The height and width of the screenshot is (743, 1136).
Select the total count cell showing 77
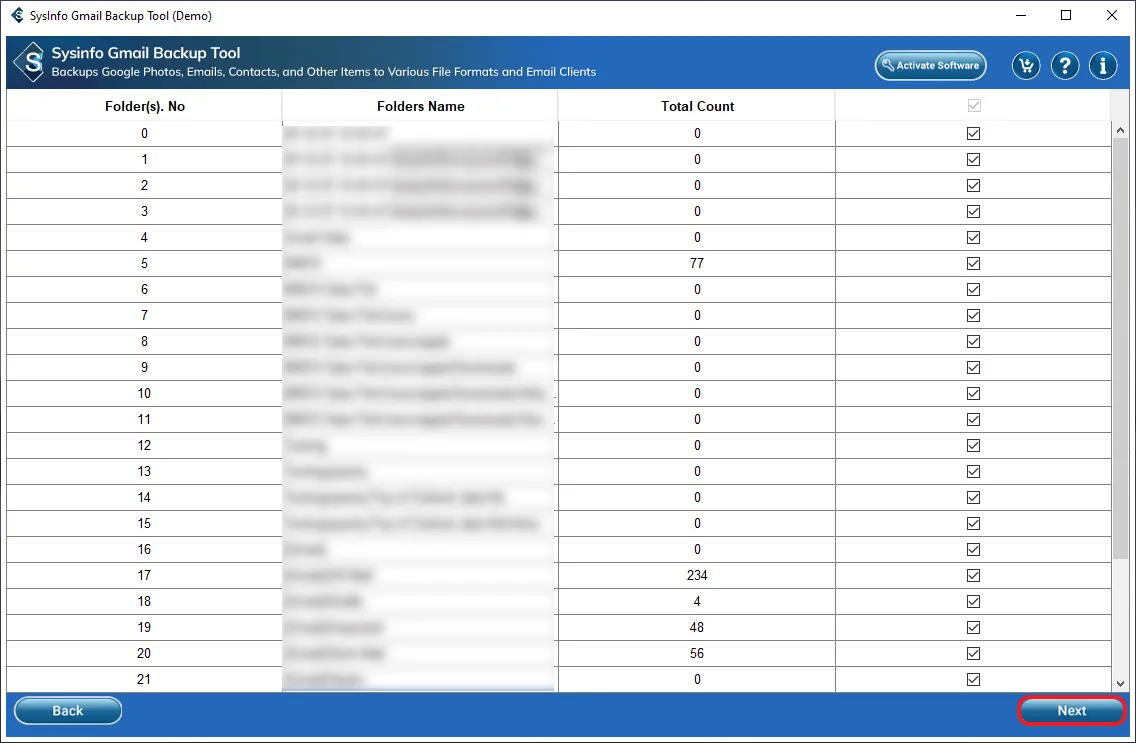point(697,264)
